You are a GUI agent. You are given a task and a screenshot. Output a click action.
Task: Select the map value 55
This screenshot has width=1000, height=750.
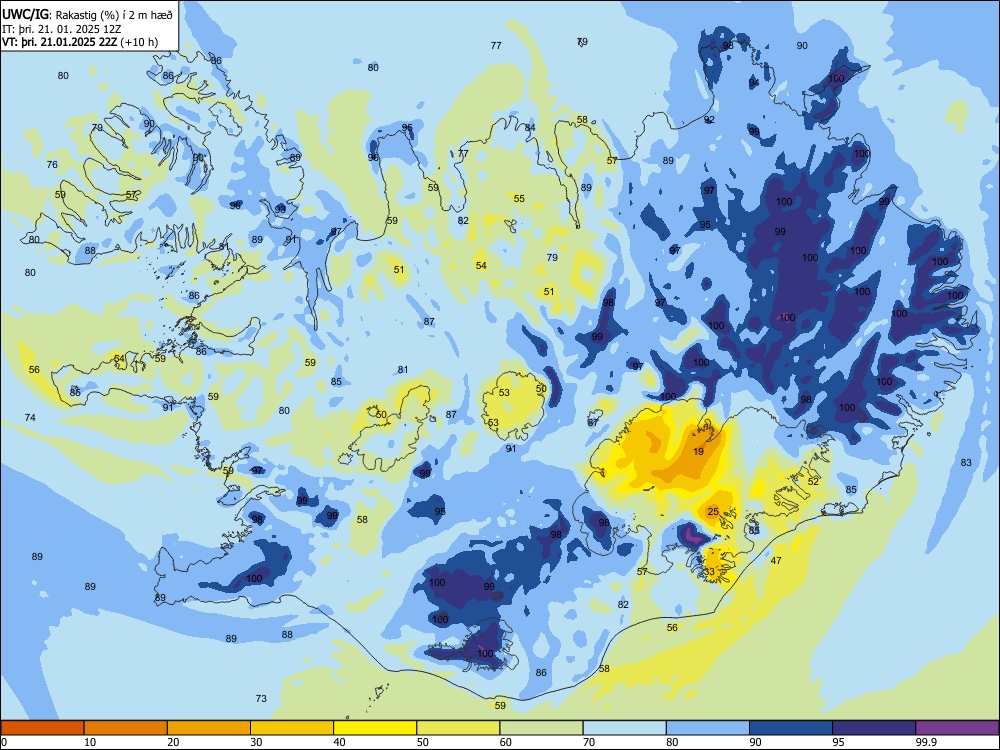pyautogui.click(x=519, y=199)
